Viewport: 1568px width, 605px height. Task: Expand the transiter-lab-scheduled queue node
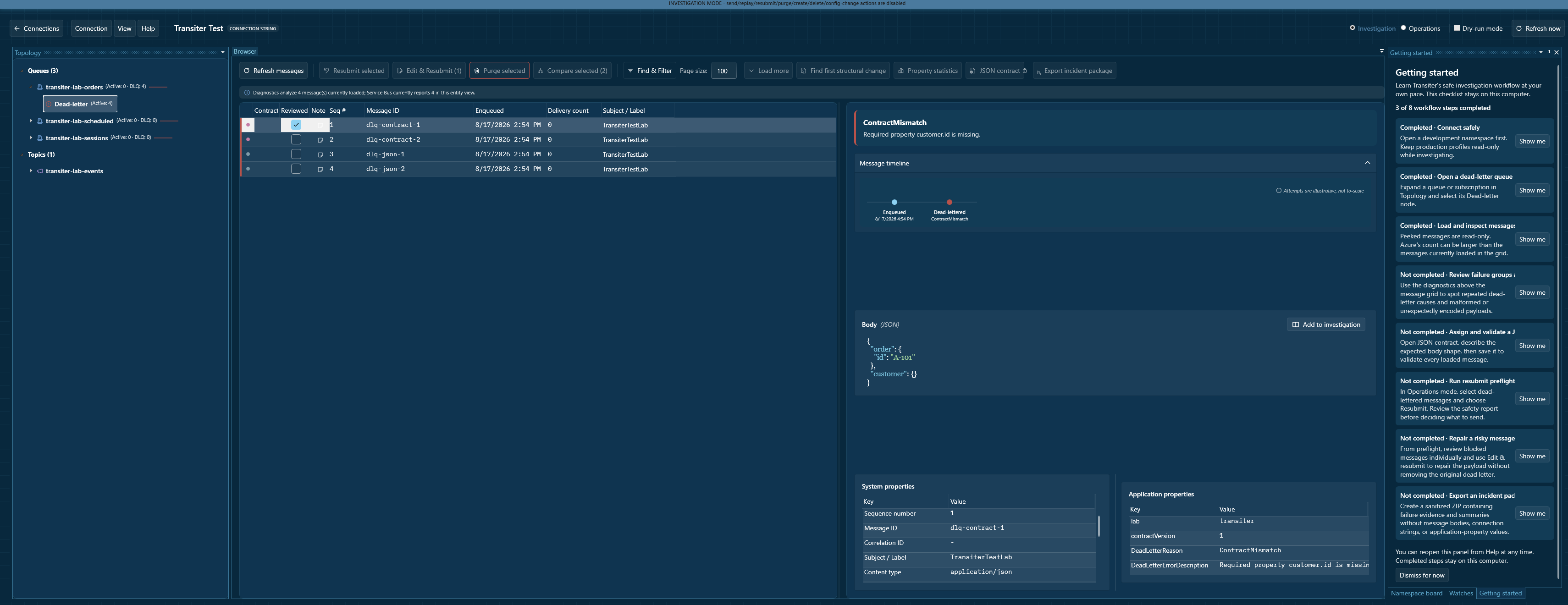click(30, 121)
